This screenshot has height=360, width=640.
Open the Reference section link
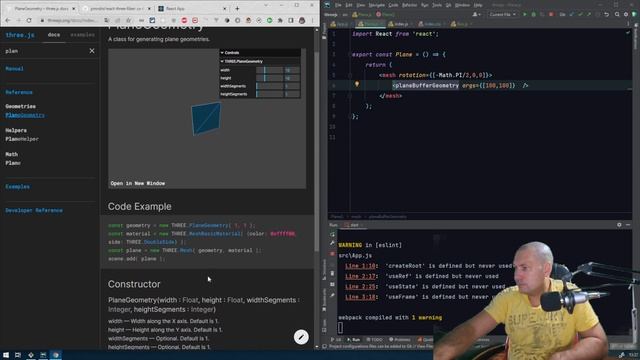tap(19, 92)
